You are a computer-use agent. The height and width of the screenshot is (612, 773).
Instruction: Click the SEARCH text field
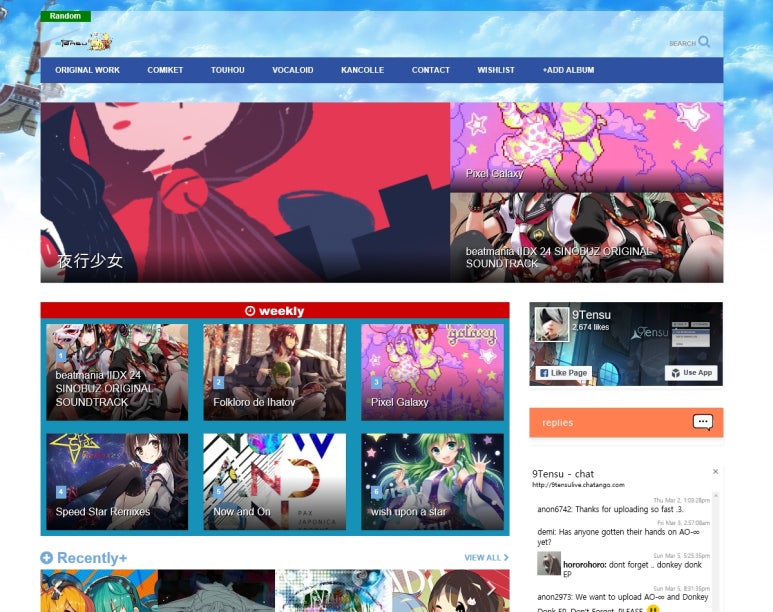tap(682, 43)
